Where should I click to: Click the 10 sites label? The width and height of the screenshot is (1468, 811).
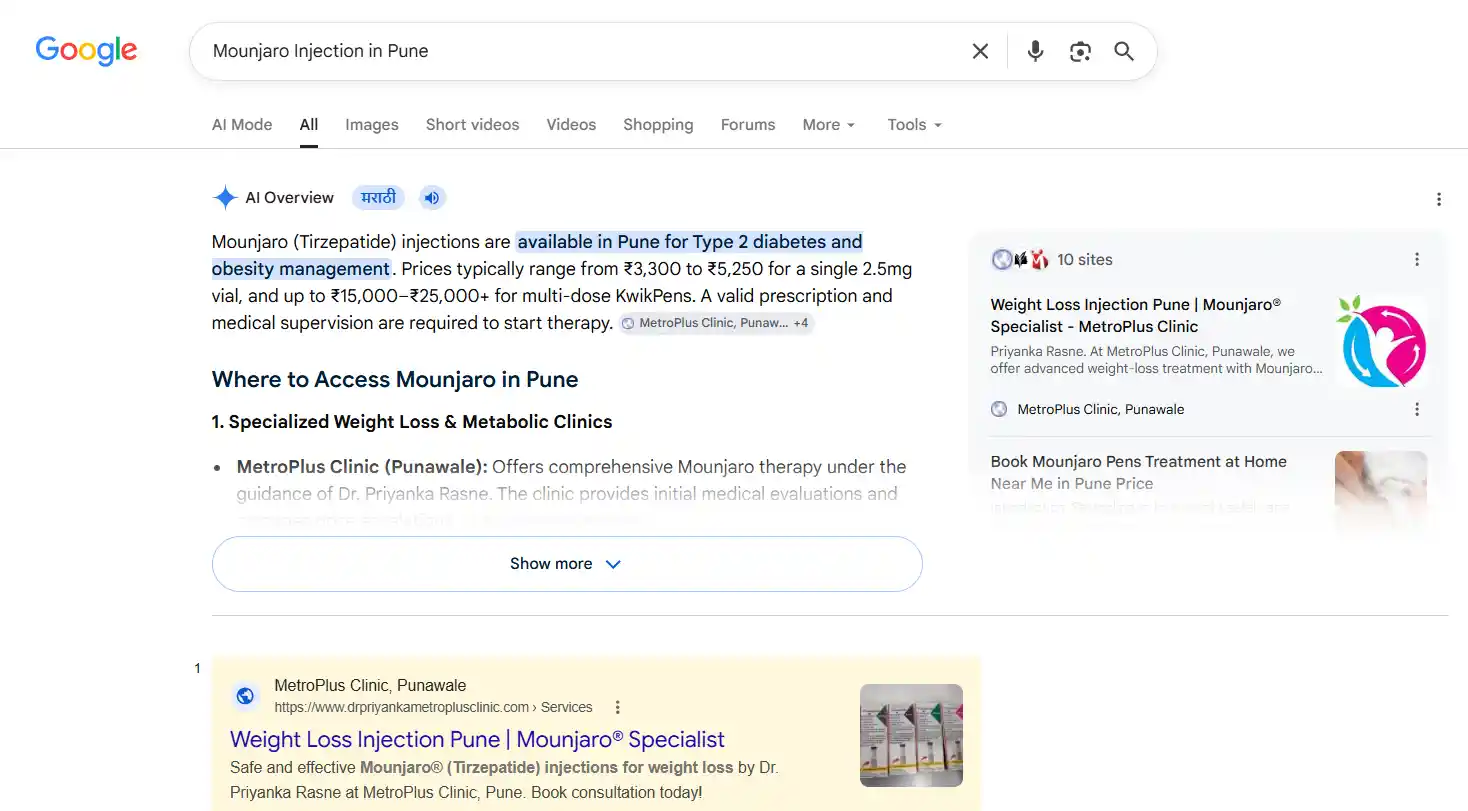pyautogui.click(x=1085, y=259)
